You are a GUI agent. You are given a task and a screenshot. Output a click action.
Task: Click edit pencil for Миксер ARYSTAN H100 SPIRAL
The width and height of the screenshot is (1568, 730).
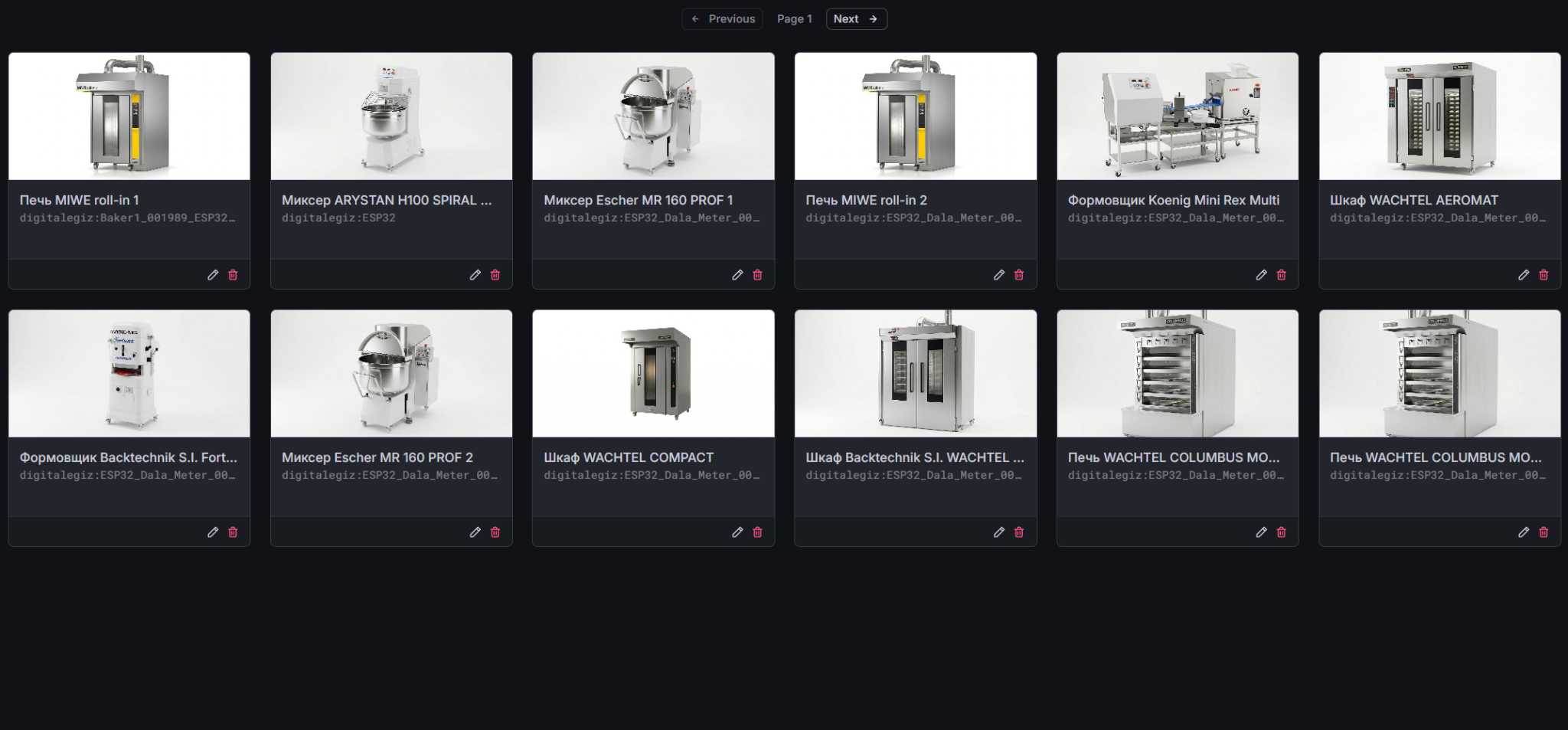[475, 275]
